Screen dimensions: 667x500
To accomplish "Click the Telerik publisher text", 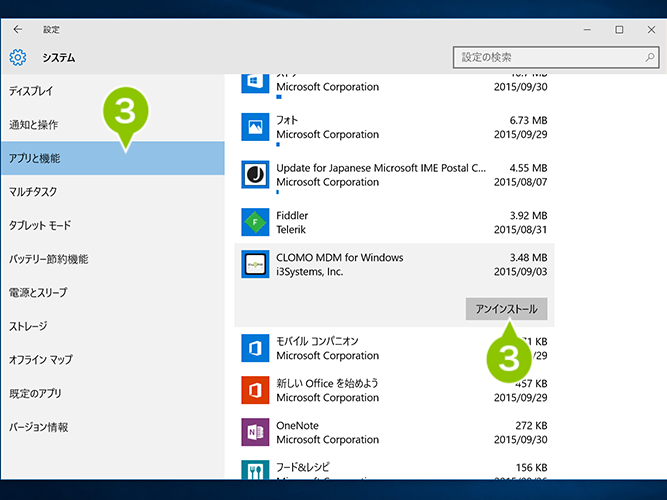I will pos(291,230).
